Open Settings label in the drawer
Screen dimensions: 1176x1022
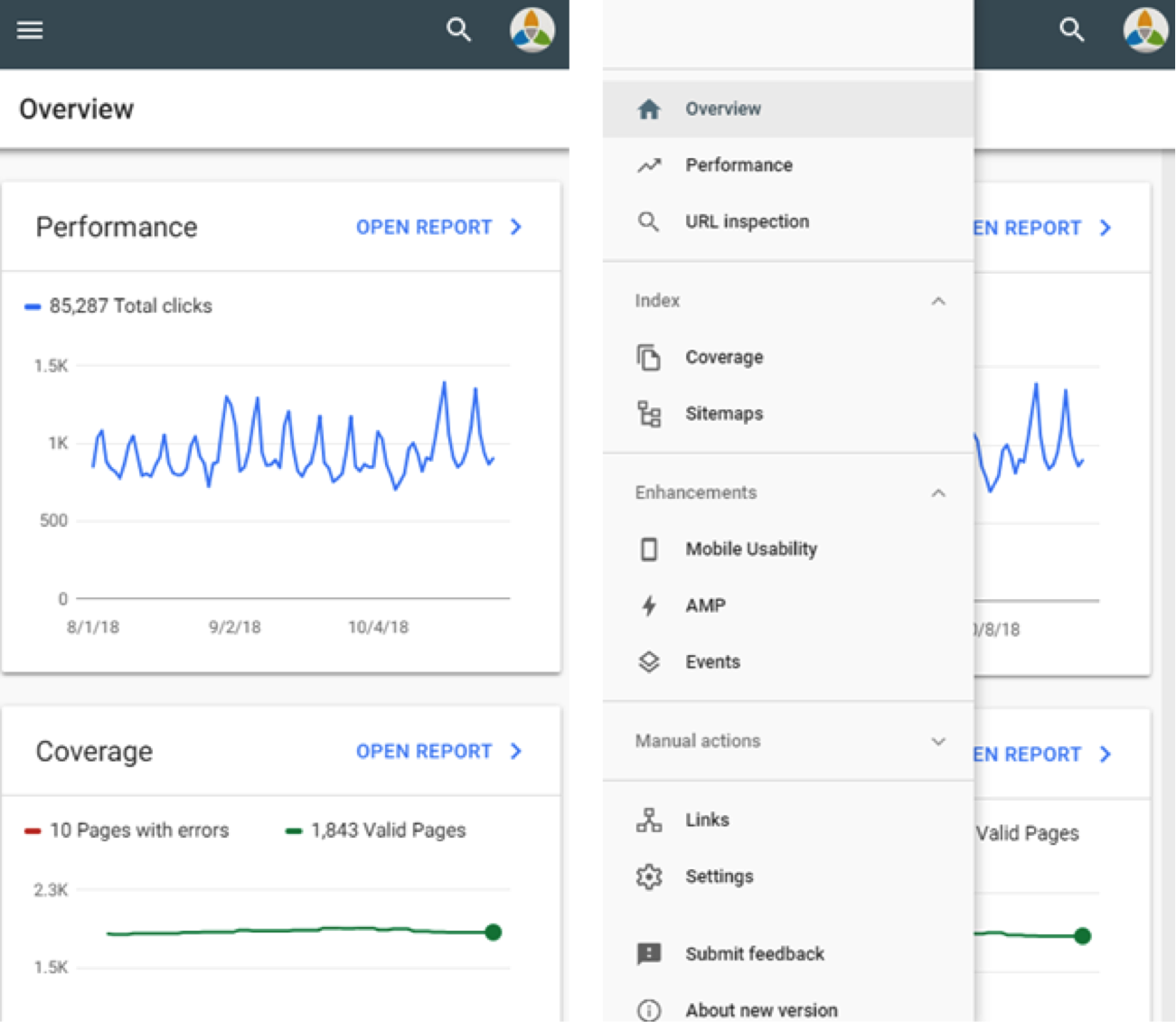[x=719, y=877]
